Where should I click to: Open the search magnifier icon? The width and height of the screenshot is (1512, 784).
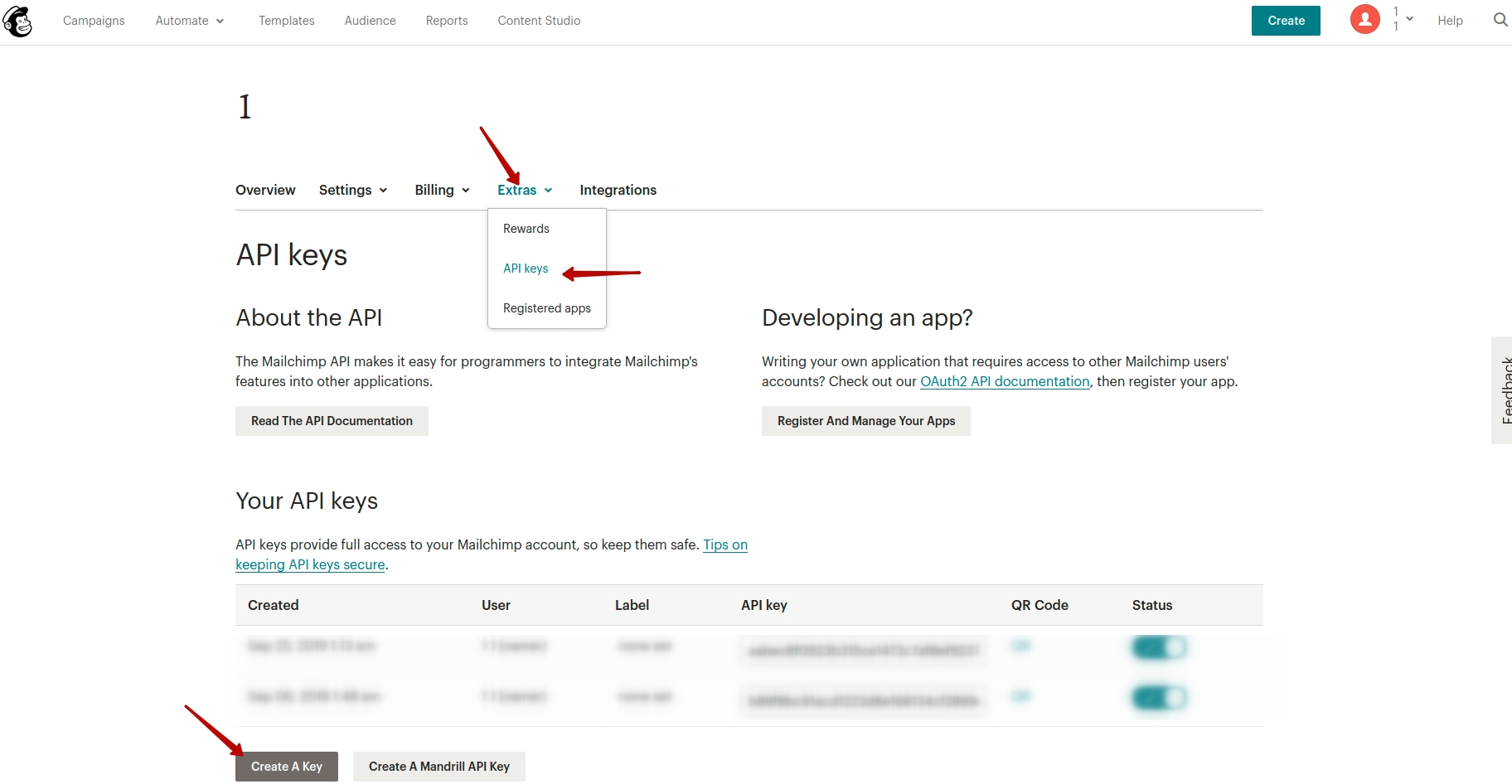coord(1500,20)
